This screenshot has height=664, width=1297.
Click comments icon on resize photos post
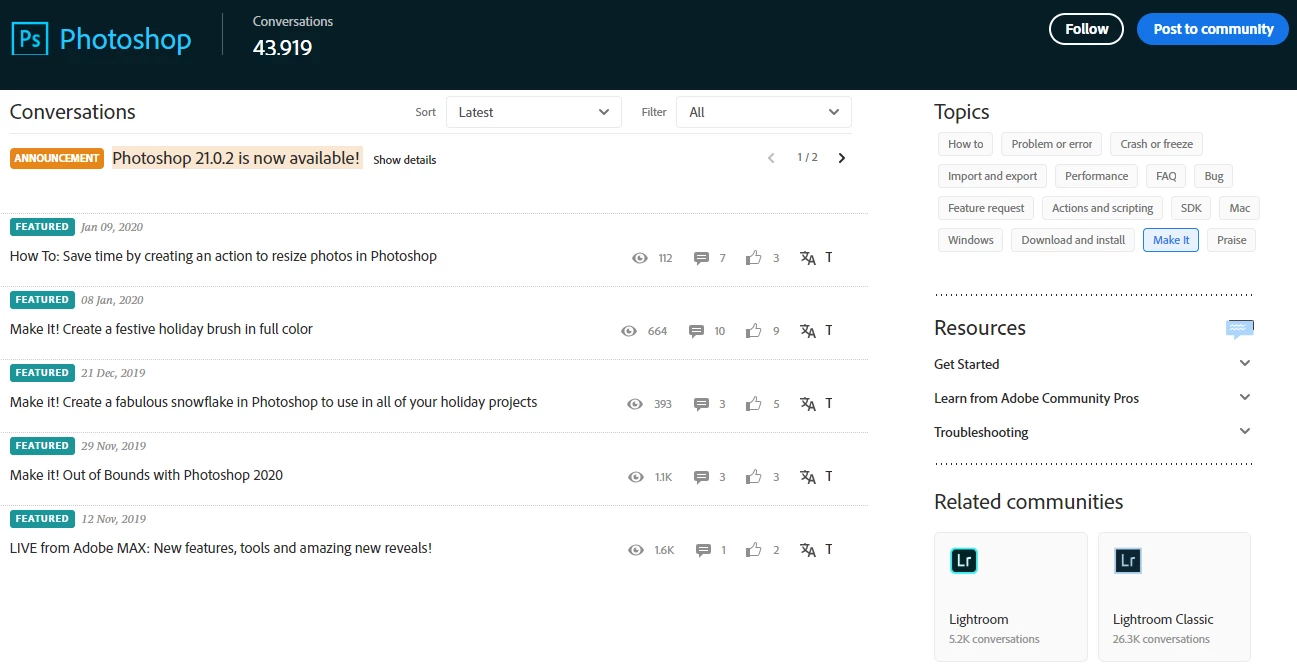click(x=701, y=258)
